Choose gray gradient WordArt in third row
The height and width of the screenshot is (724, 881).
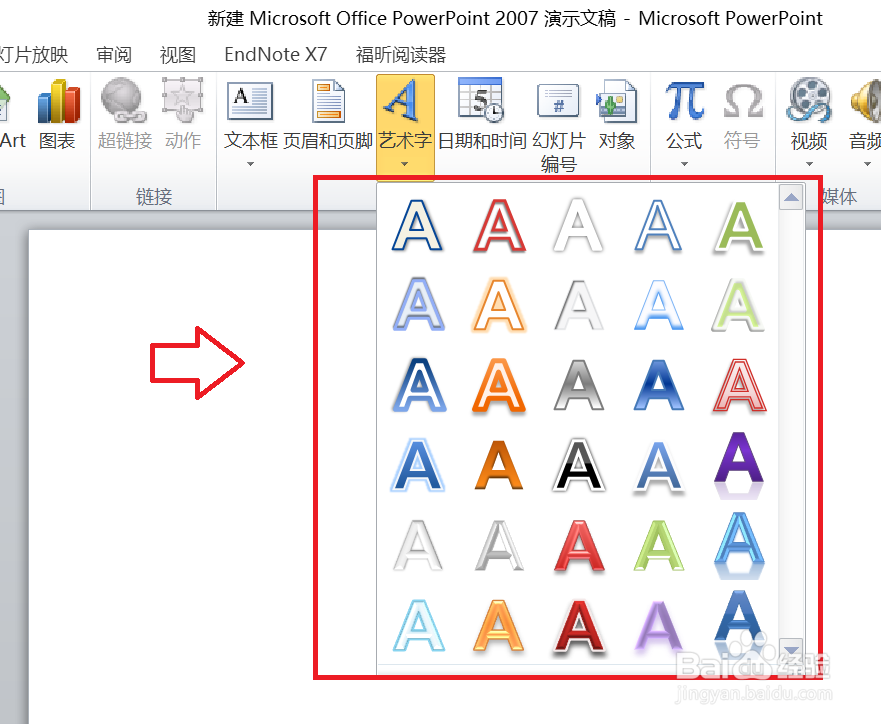coord(579,385)
